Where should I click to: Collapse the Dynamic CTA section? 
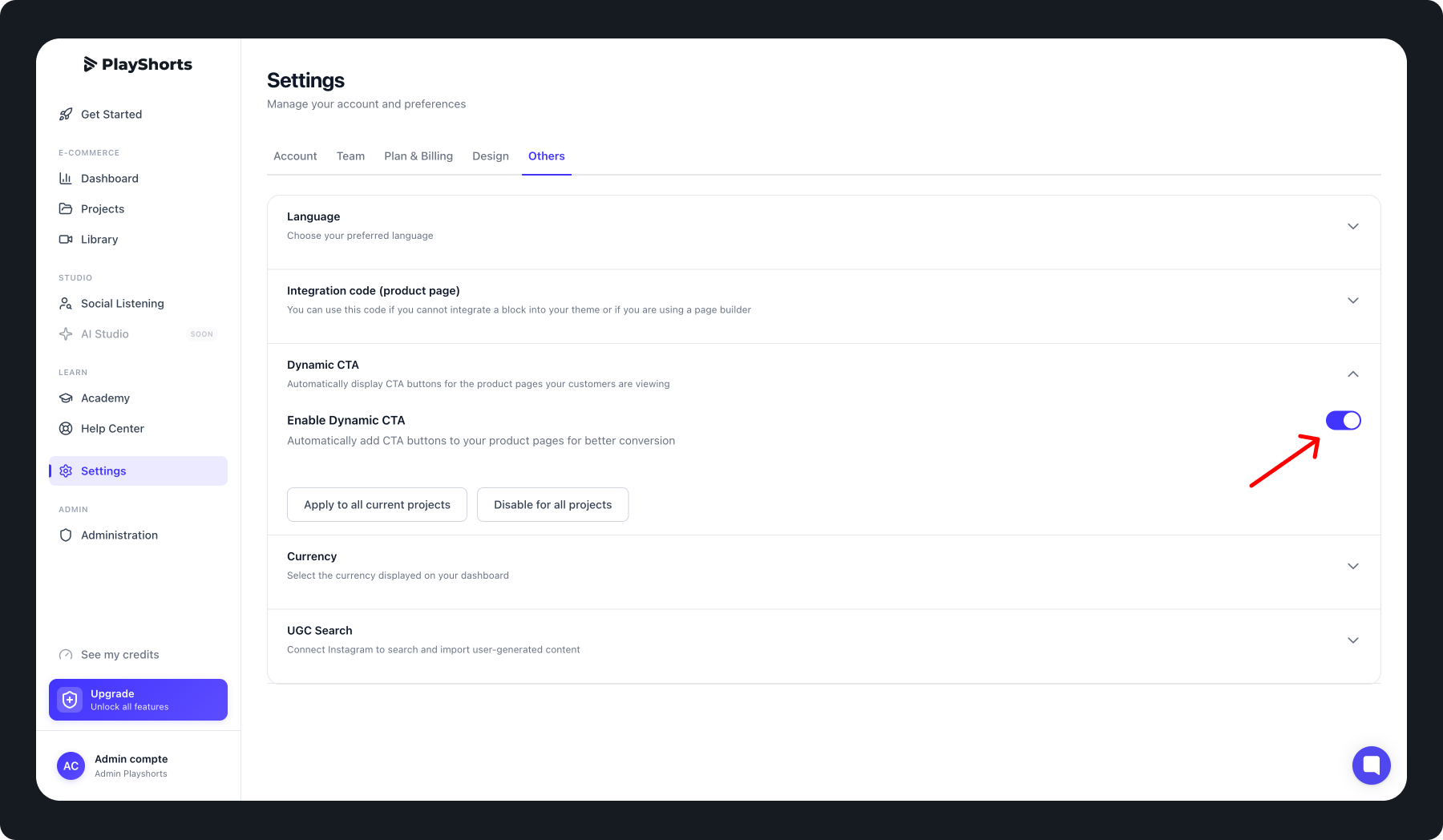[x=1352, y=374]
